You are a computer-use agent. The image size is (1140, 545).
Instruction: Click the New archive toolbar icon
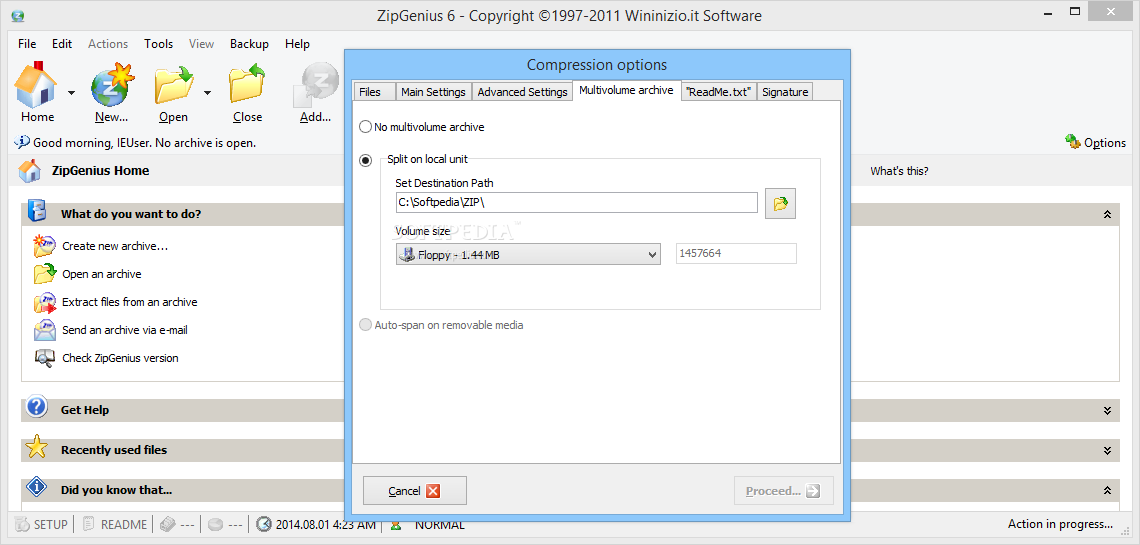112,84
